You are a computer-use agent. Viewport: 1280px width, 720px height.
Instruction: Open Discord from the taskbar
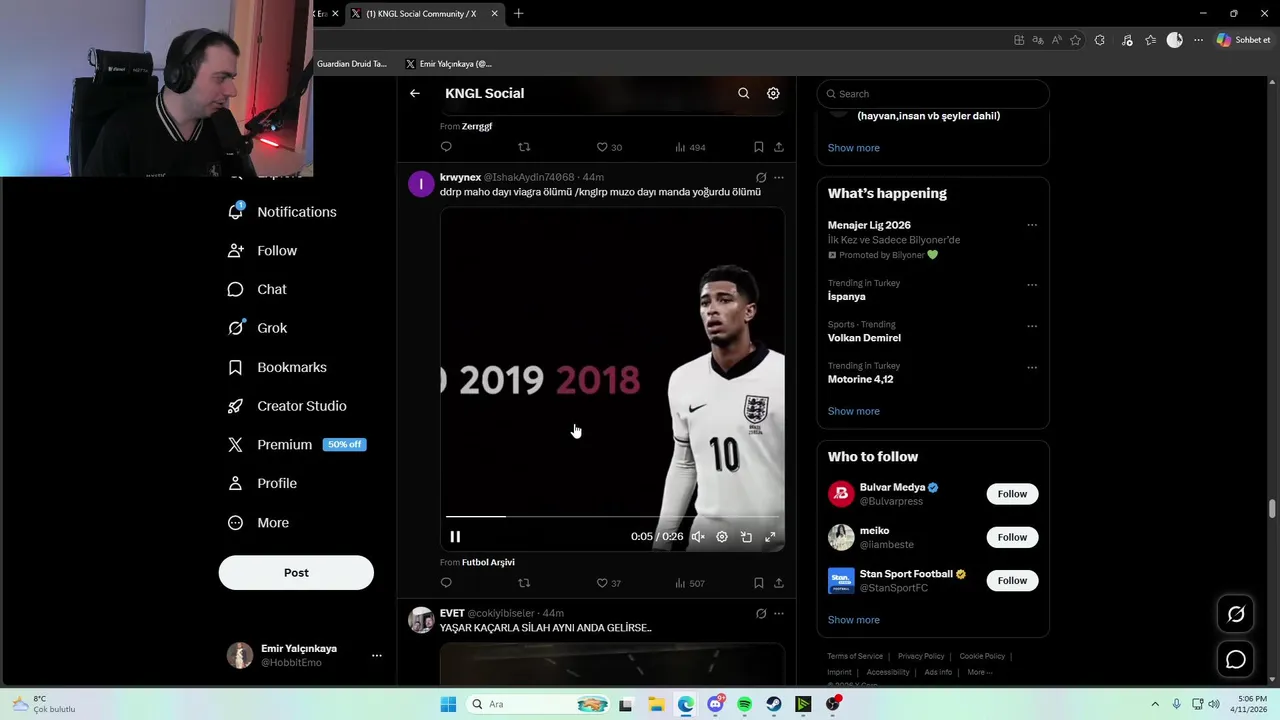coord(716,705)
